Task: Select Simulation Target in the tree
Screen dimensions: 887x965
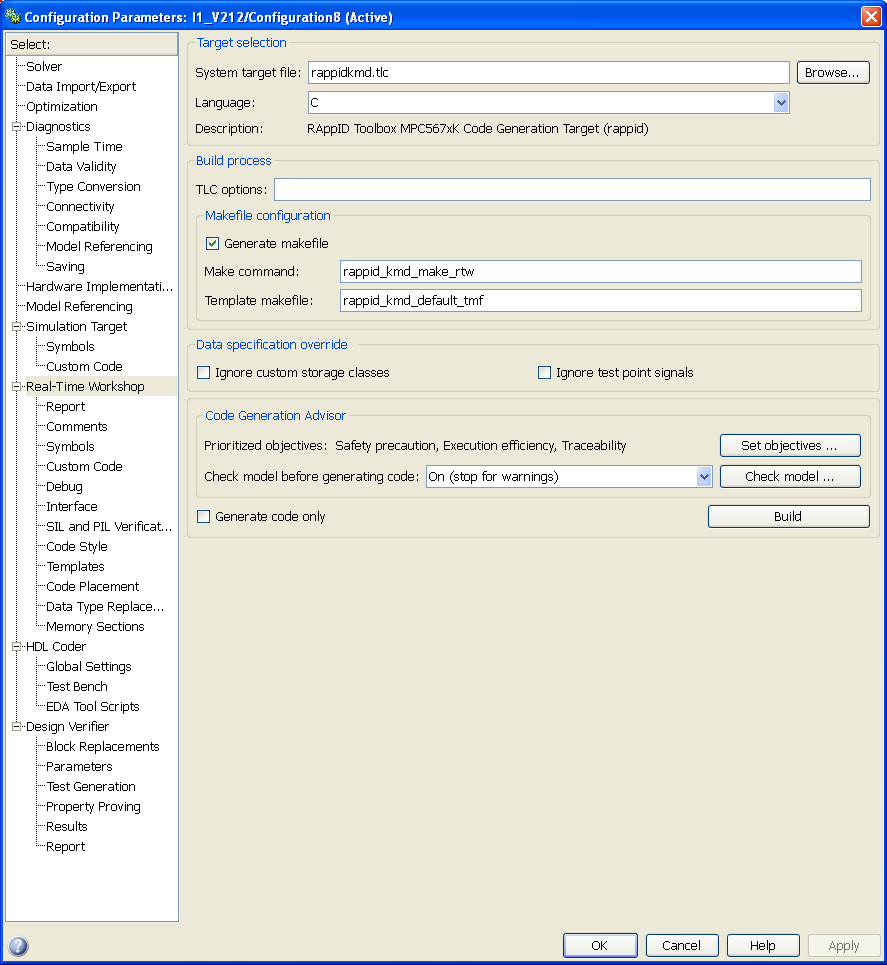Action: click(76, 327)
